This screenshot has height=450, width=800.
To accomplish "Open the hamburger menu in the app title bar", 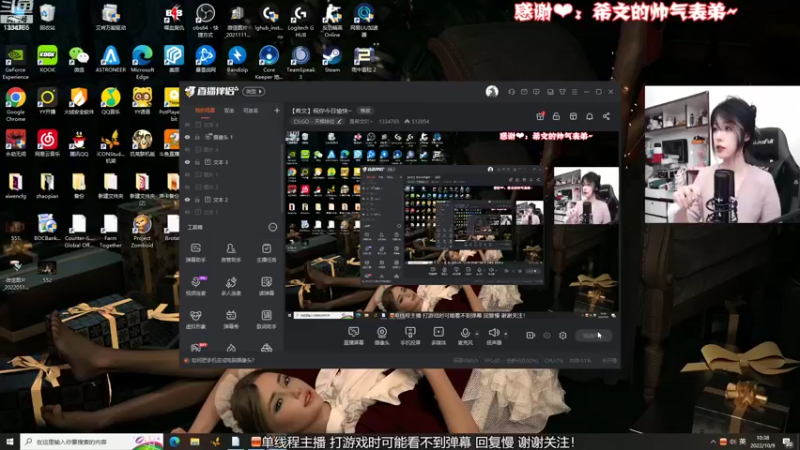I will [x=574, y=92].
